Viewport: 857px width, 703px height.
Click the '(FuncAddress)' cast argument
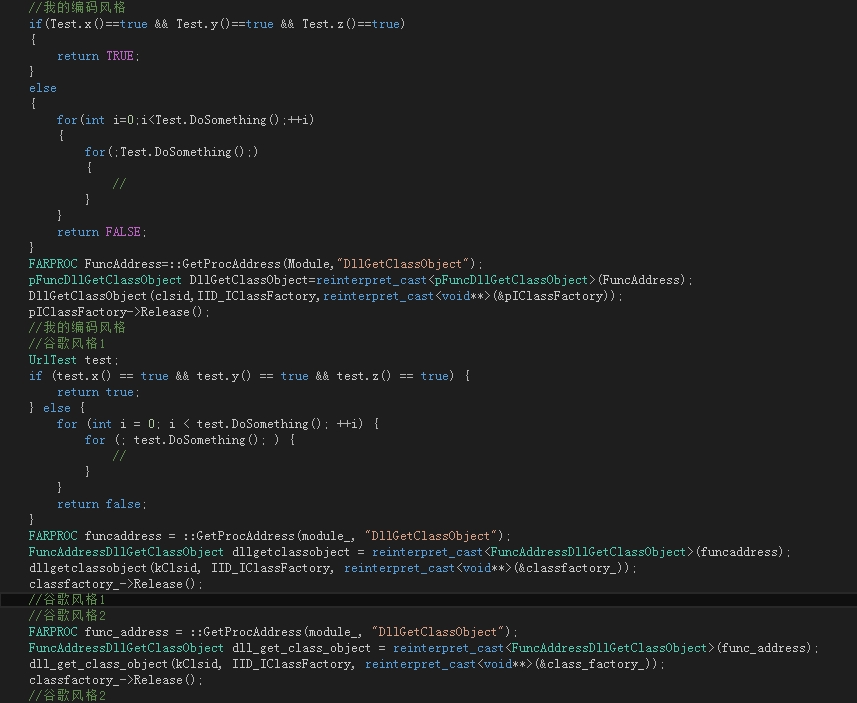point(642,280)
